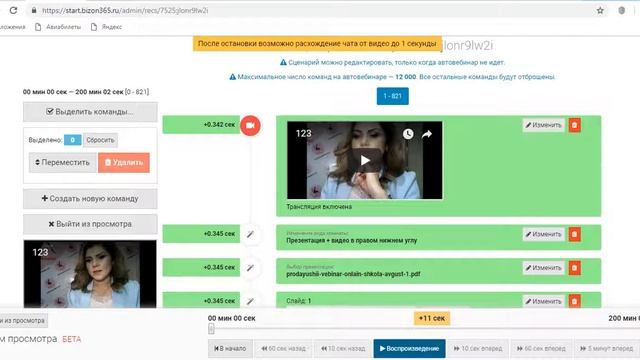The height and width of the screenshot is (360, 640).
Task: Delete the Слайд: 1 command with the trash icon
Action: click(574, 301)
